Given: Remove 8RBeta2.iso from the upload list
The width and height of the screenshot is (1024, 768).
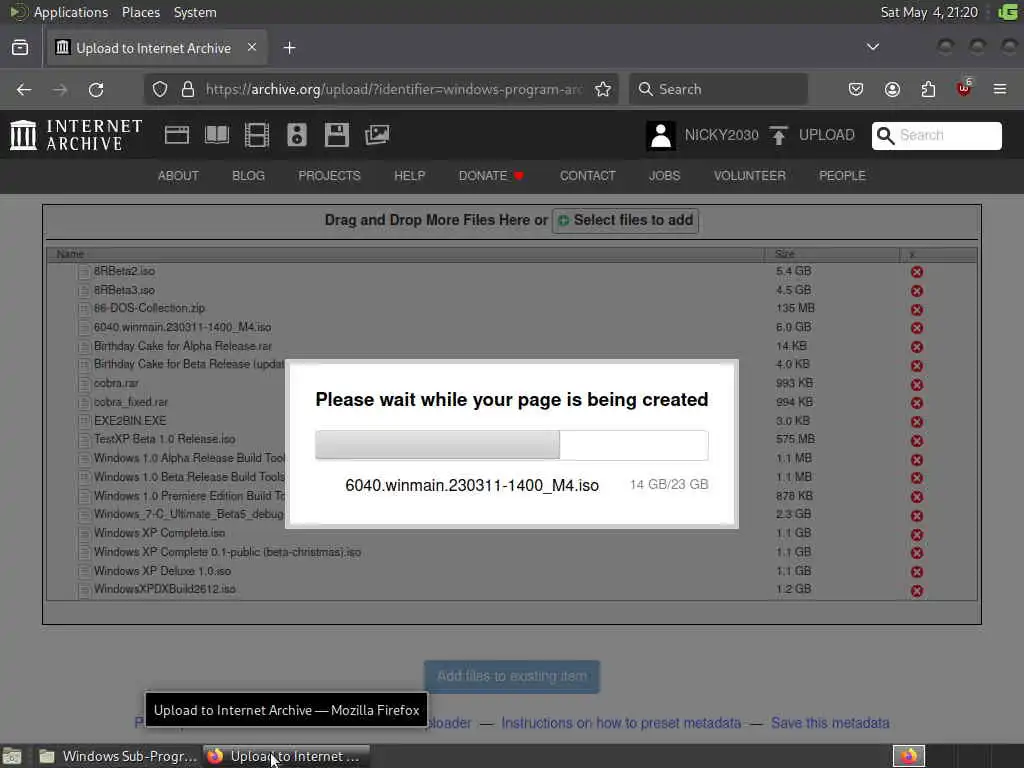Looking at the screenshot, I should click(x=917, y=272).
